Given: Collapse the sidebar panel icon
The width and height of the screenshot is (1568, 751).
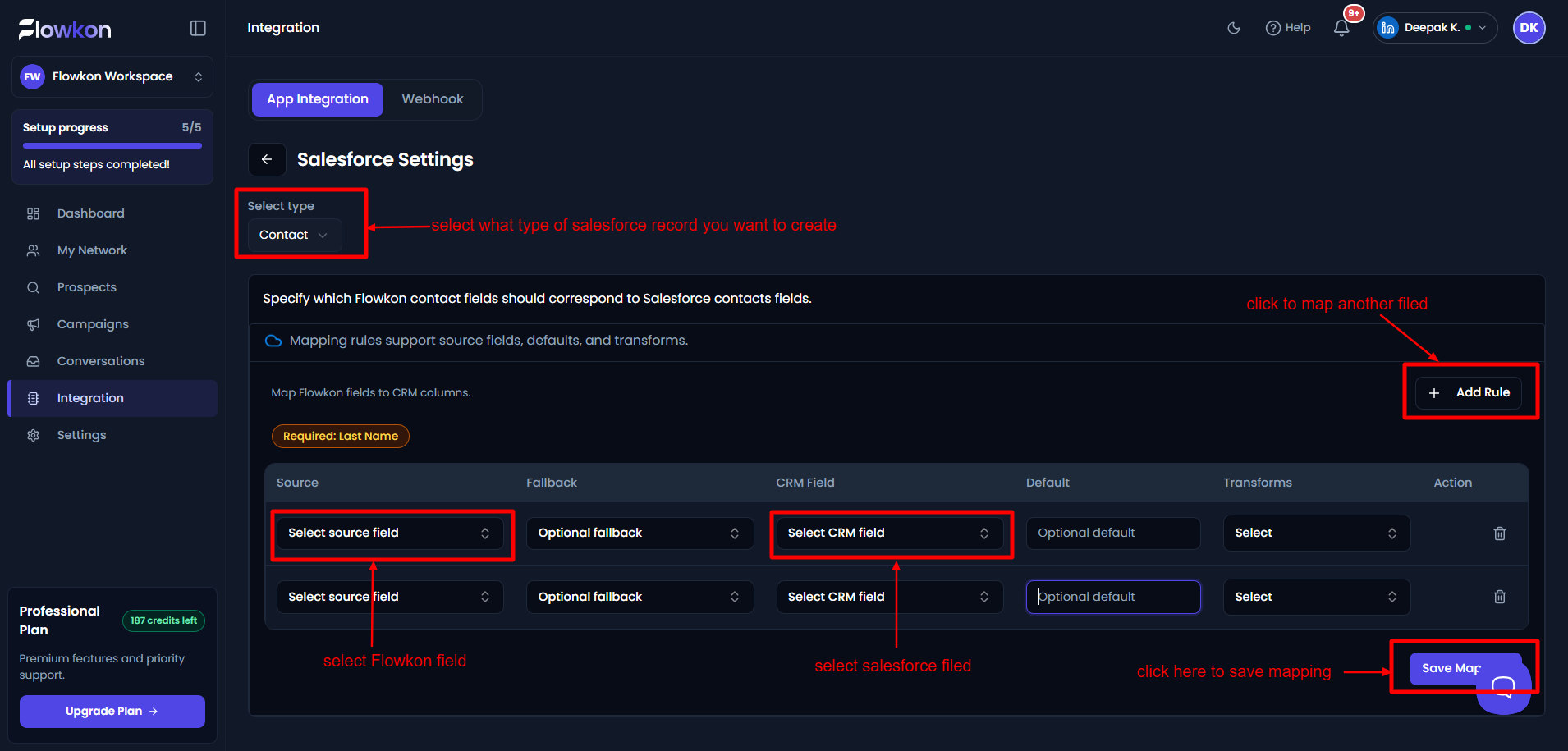Looking at the screenshot, I should [x=198, y=28].
